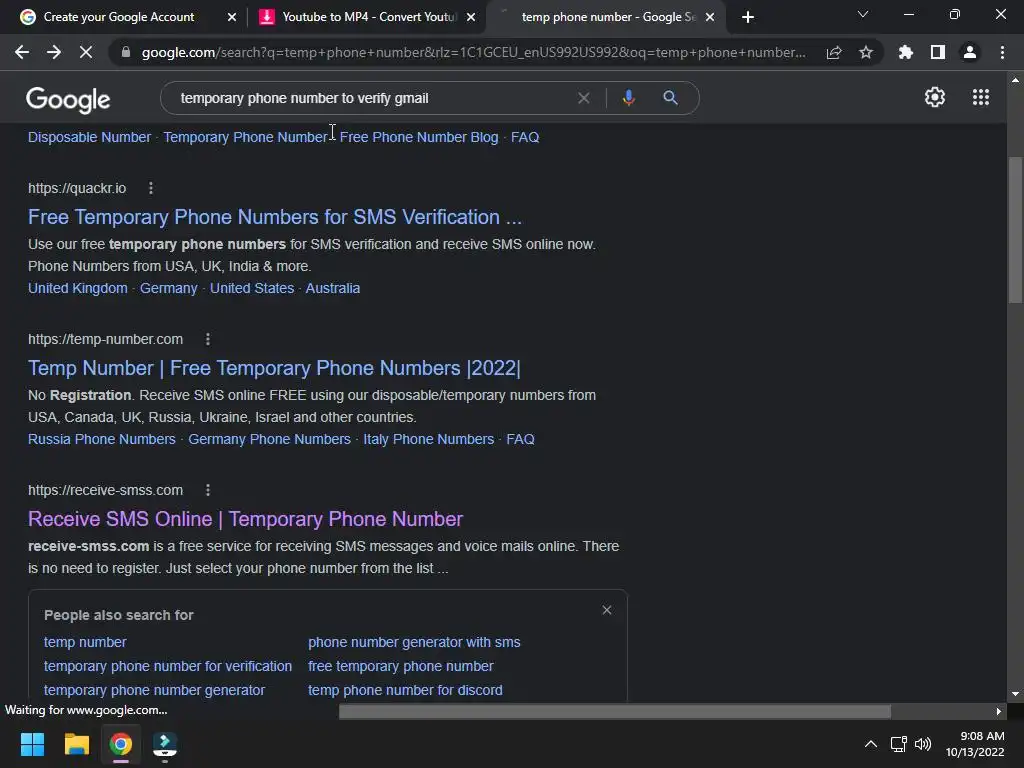Click the horizontal scrollbar thumb
Screen dimensions: 1024x768
[x=615, y=711]
